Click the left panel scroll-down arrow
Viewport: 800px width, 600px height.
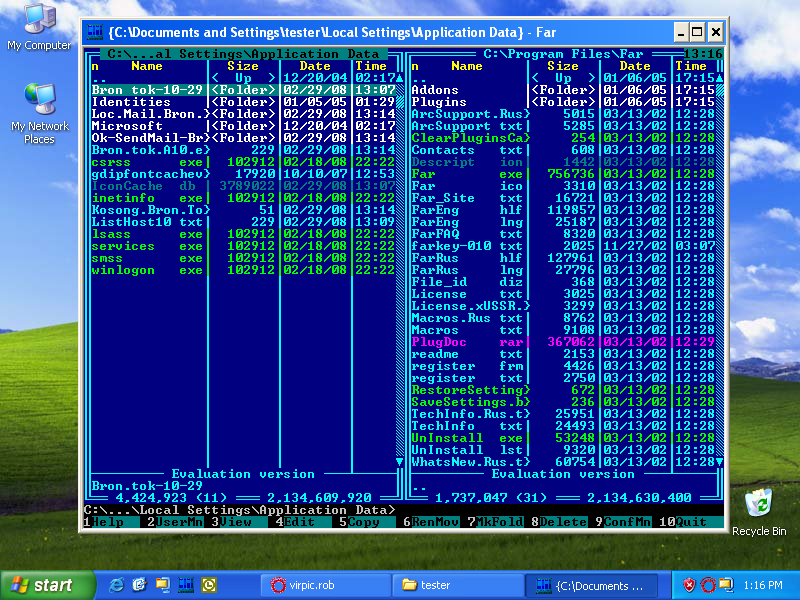(x=399, y=462)
